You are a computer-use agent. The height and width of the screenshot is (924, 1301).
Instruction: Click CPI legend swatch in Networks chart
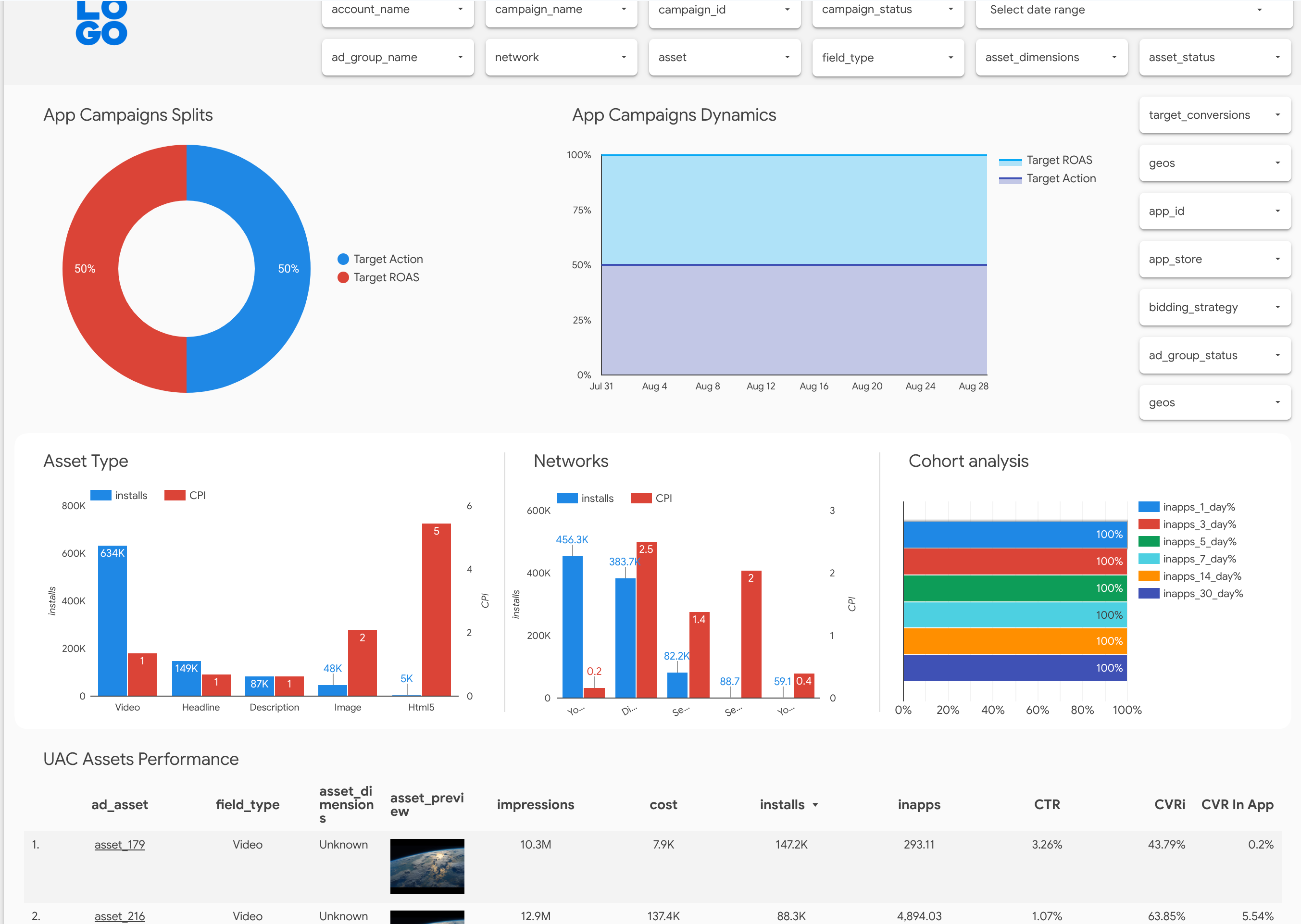(641, 499)
